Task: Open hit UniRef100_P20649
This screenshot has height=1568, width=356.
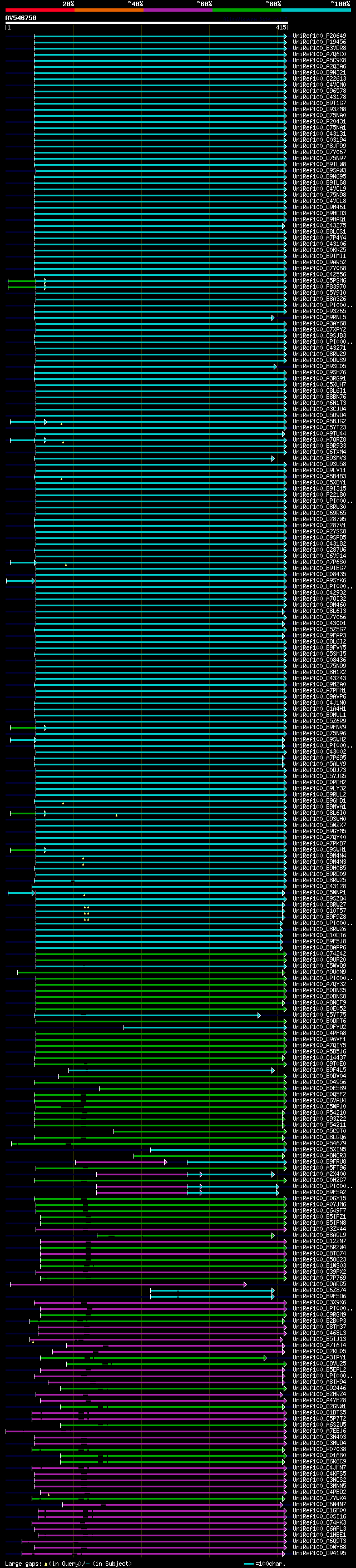Action: [x=319, y=36]
